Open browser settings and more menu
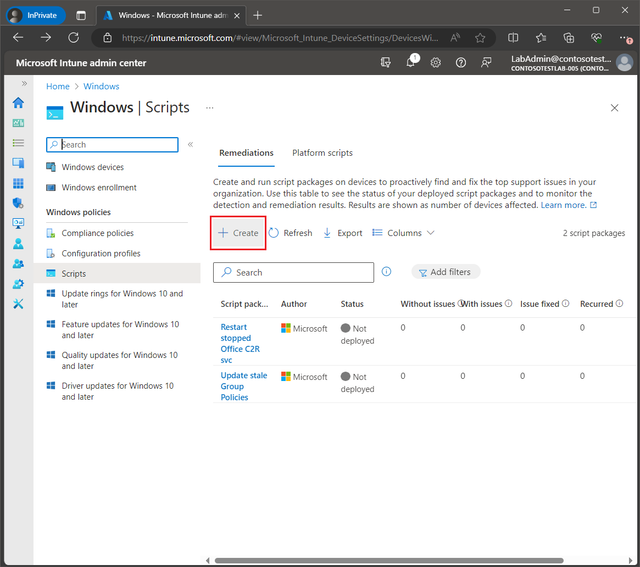The image size is (640, 567). tap(624, 38)
